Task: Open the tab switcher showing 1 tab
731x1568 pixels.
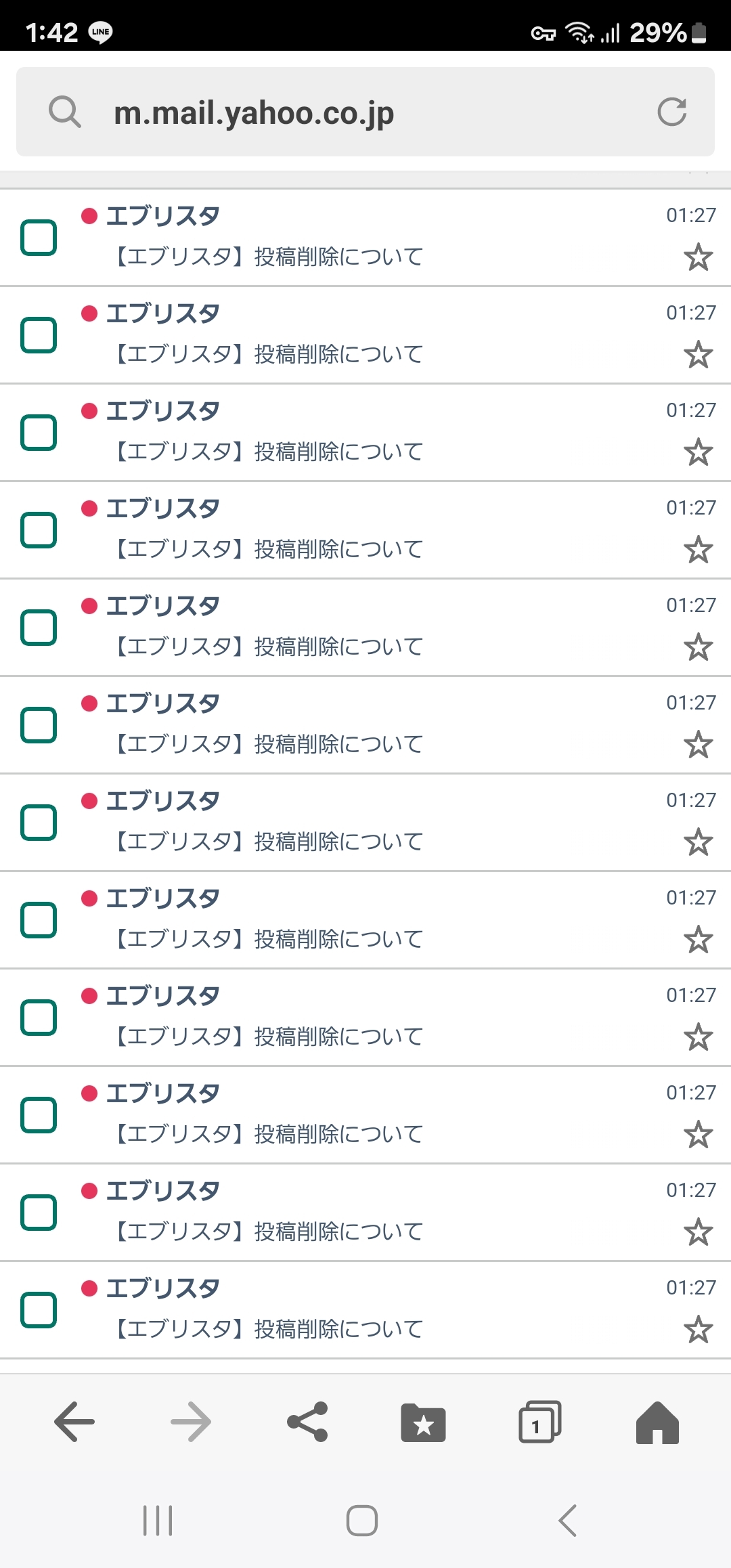Action: 539,1421
